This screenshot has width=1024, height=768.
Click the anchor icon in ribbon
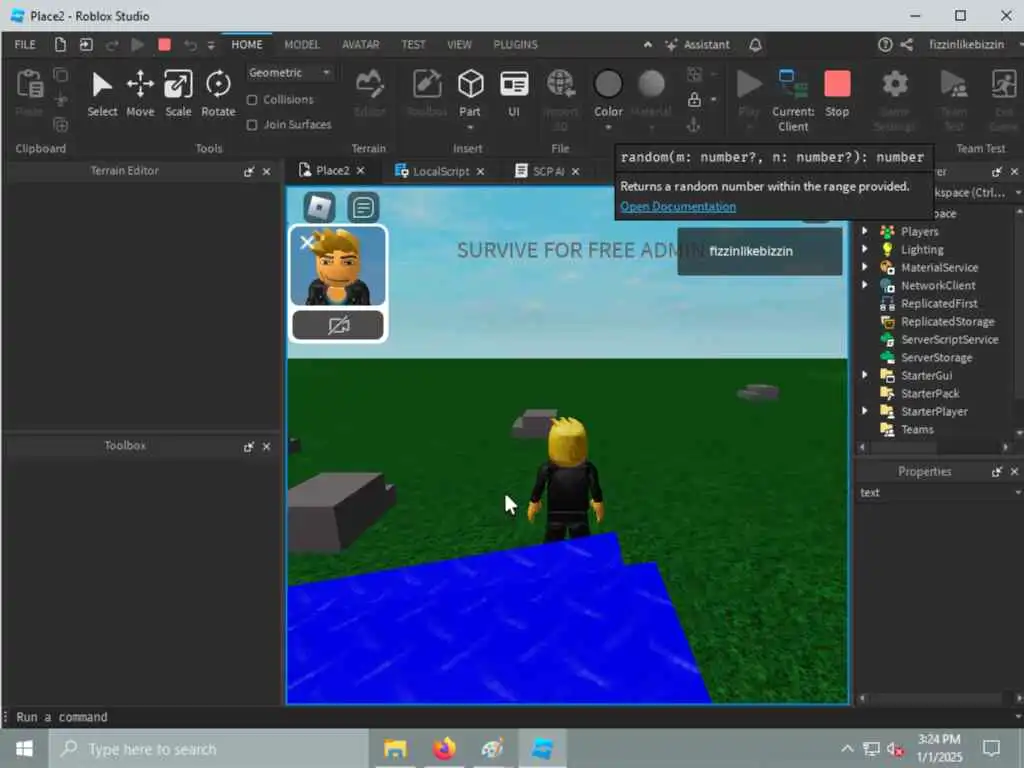click(694, 124)
